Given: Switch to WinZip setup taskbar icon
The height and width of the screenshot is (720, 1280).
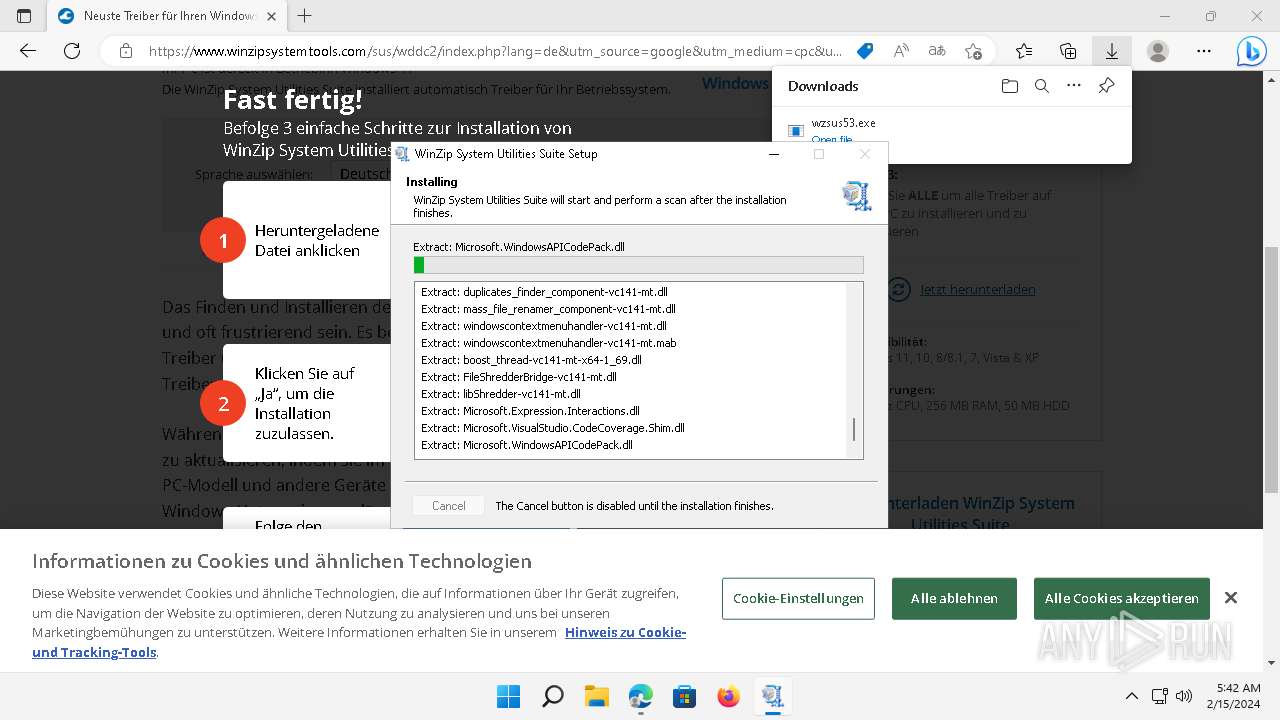Looking at the screenshot, I should coord(772,696).
